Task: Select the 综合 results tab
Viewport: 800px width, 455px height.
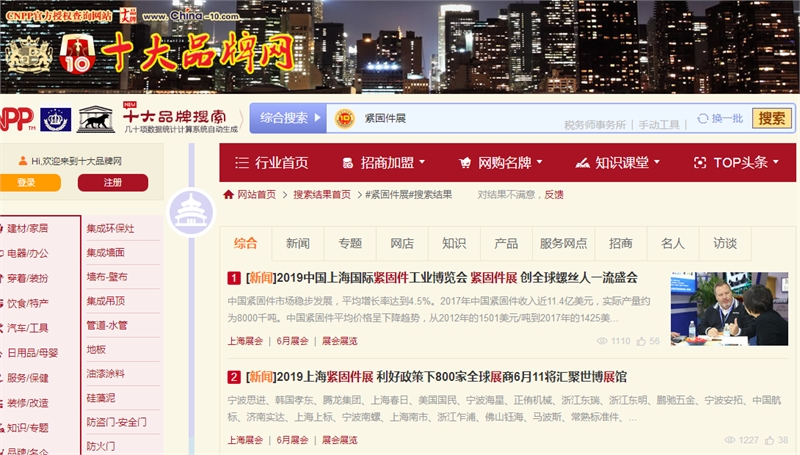Action: pyautogui.click(x=245, y=244)
